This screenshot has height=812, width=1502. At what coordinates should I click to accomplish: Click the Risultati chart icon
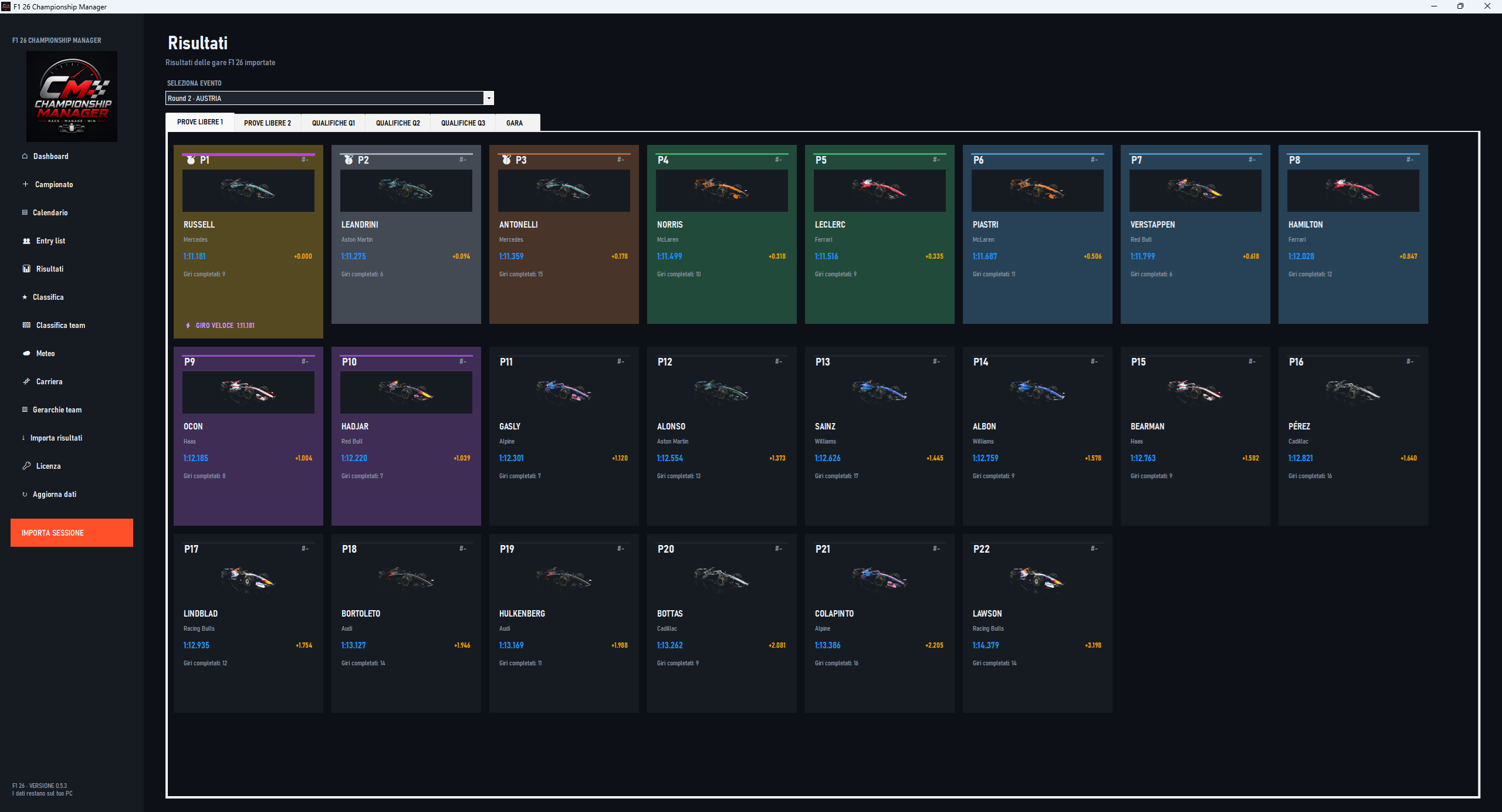pyautogui.click(x=26, y=269)
